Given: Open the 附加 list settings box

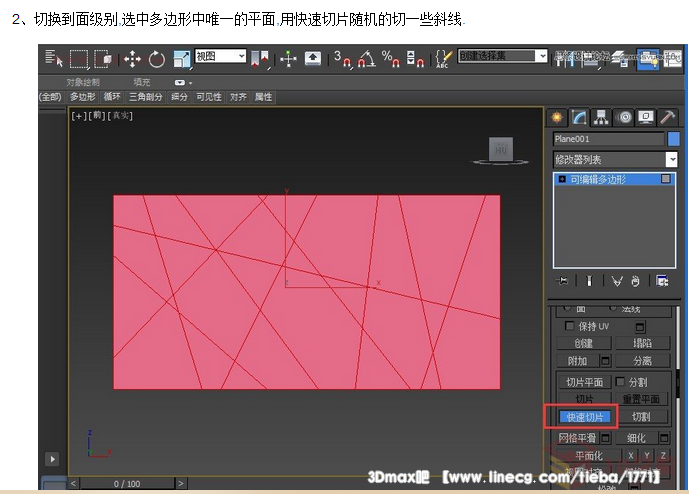Looking at the screenshot, I should pyautogui.click(x=606, y=361).
